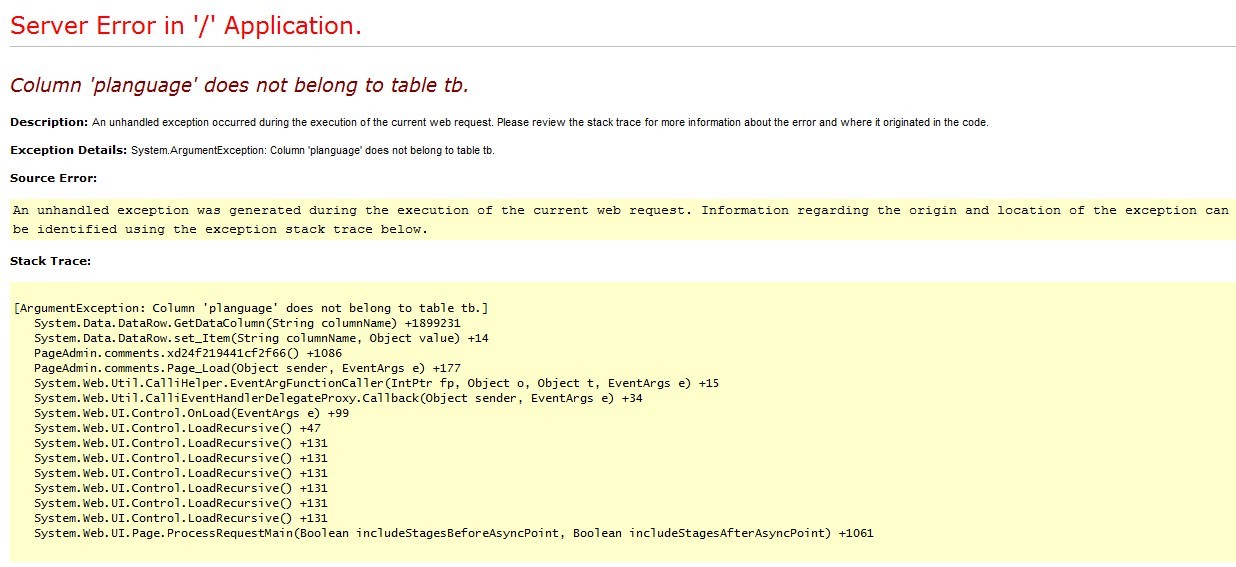Click the italic 'Column planguage does not belong' error title
Image resolution: width=1236 pixels, height=567 pixels.
pos(239,85)
